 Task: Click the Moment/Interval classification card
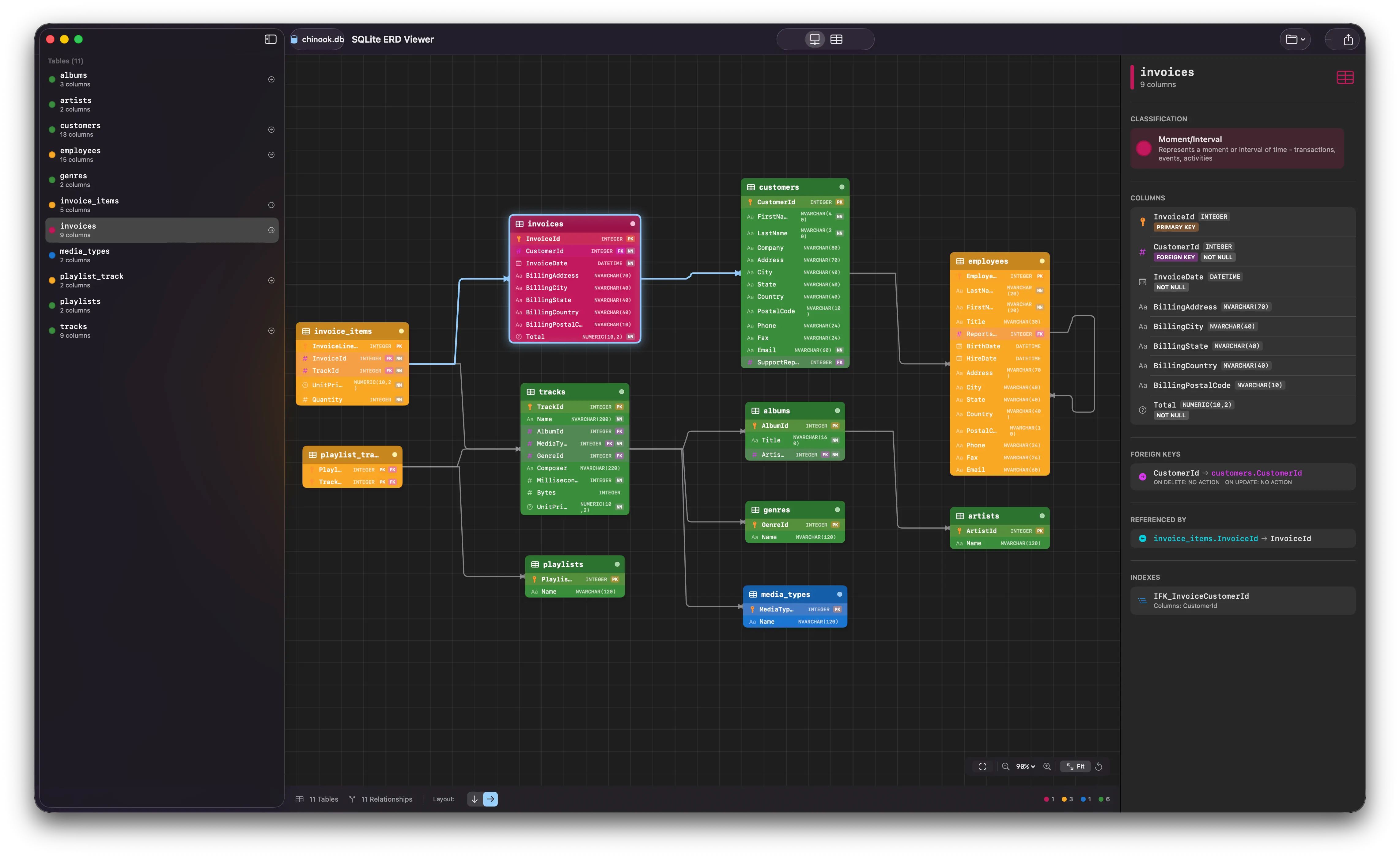(1237, 148)
